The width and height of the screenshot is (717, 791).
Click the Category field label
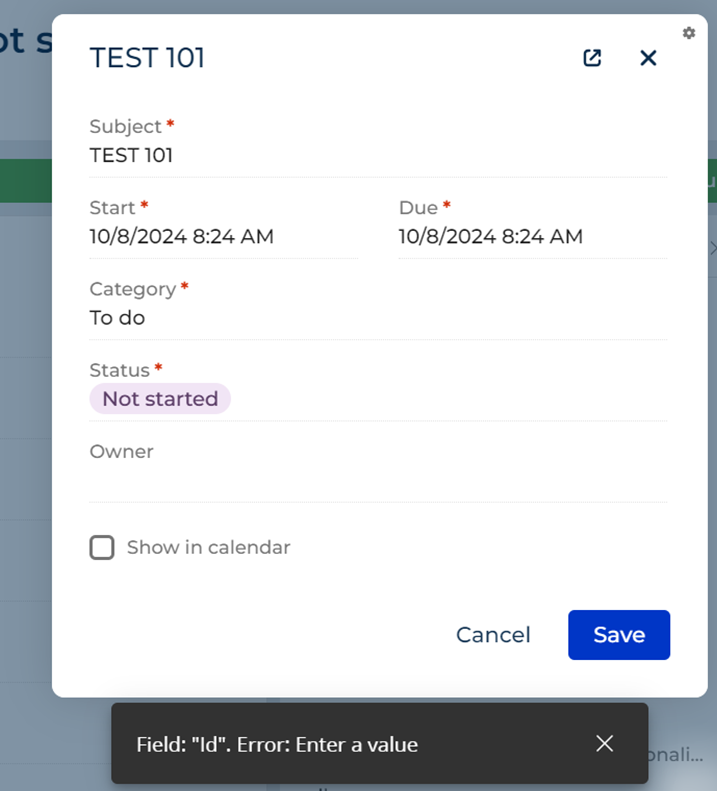[x=133, y=289]
